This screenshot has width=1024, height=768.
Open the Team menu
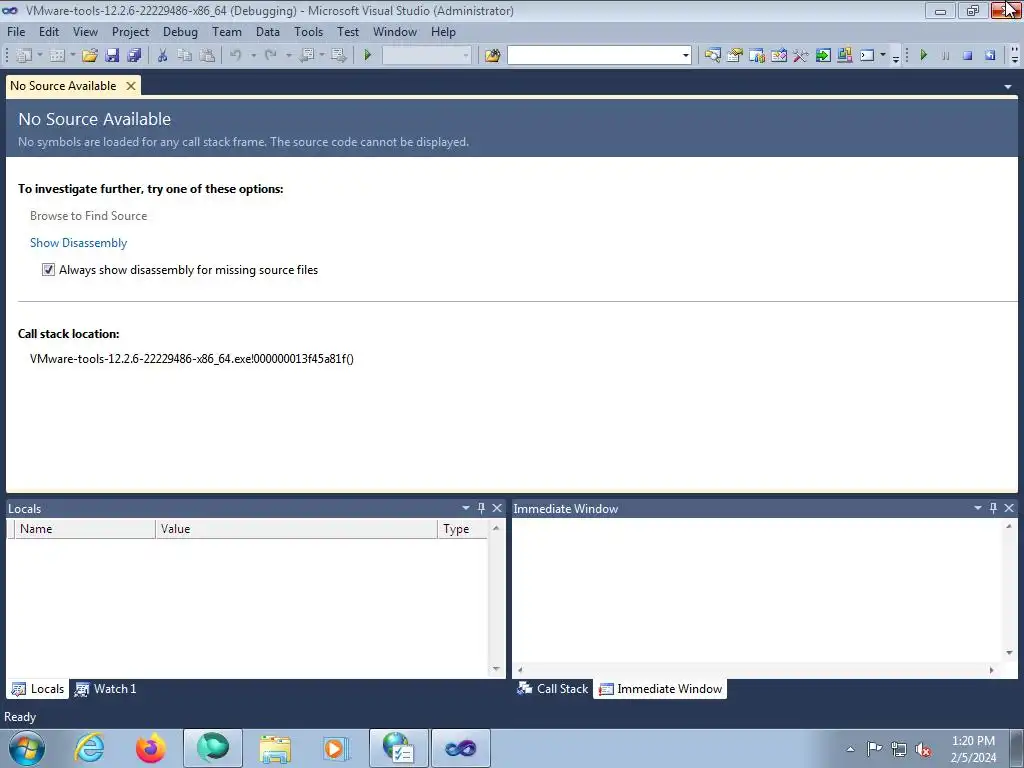coord(227,31)
